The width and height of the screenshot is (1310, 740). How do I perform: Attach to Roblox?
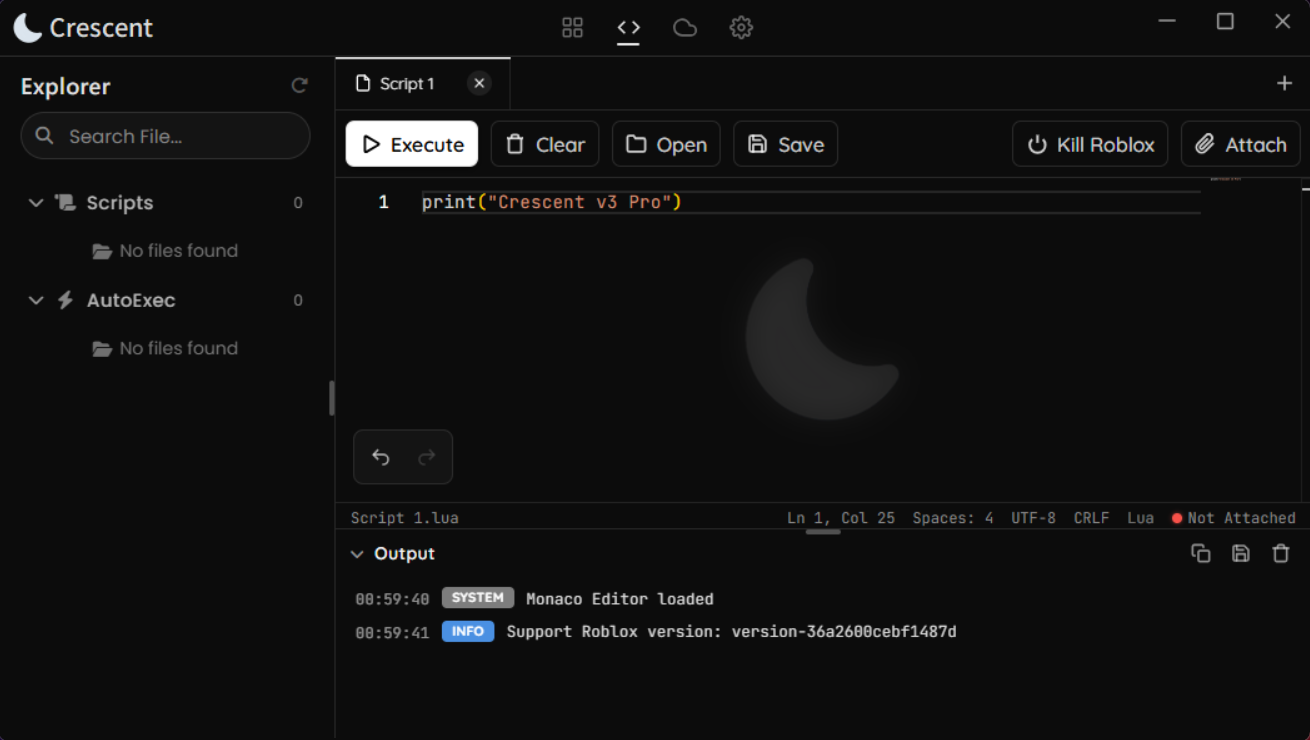coord(1240,144)
